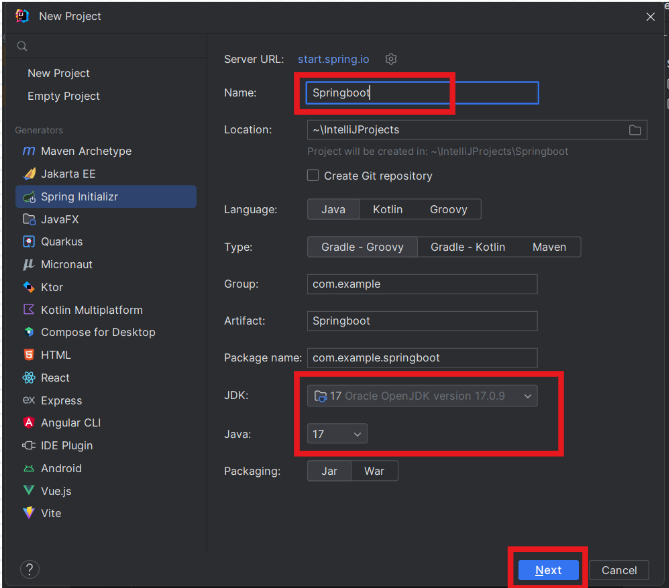
Task: Click the Group input field
Action: (x=422, y=284)
